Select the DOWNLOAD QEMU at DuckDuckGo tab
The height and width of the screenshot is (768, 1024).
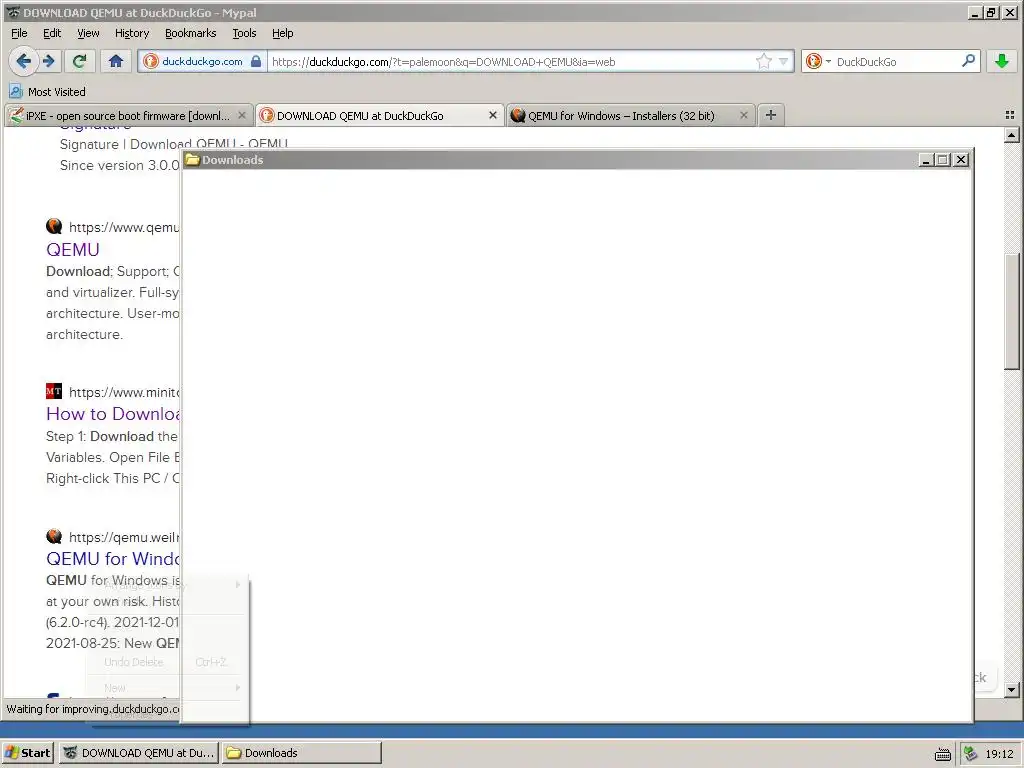pos(360,116)
